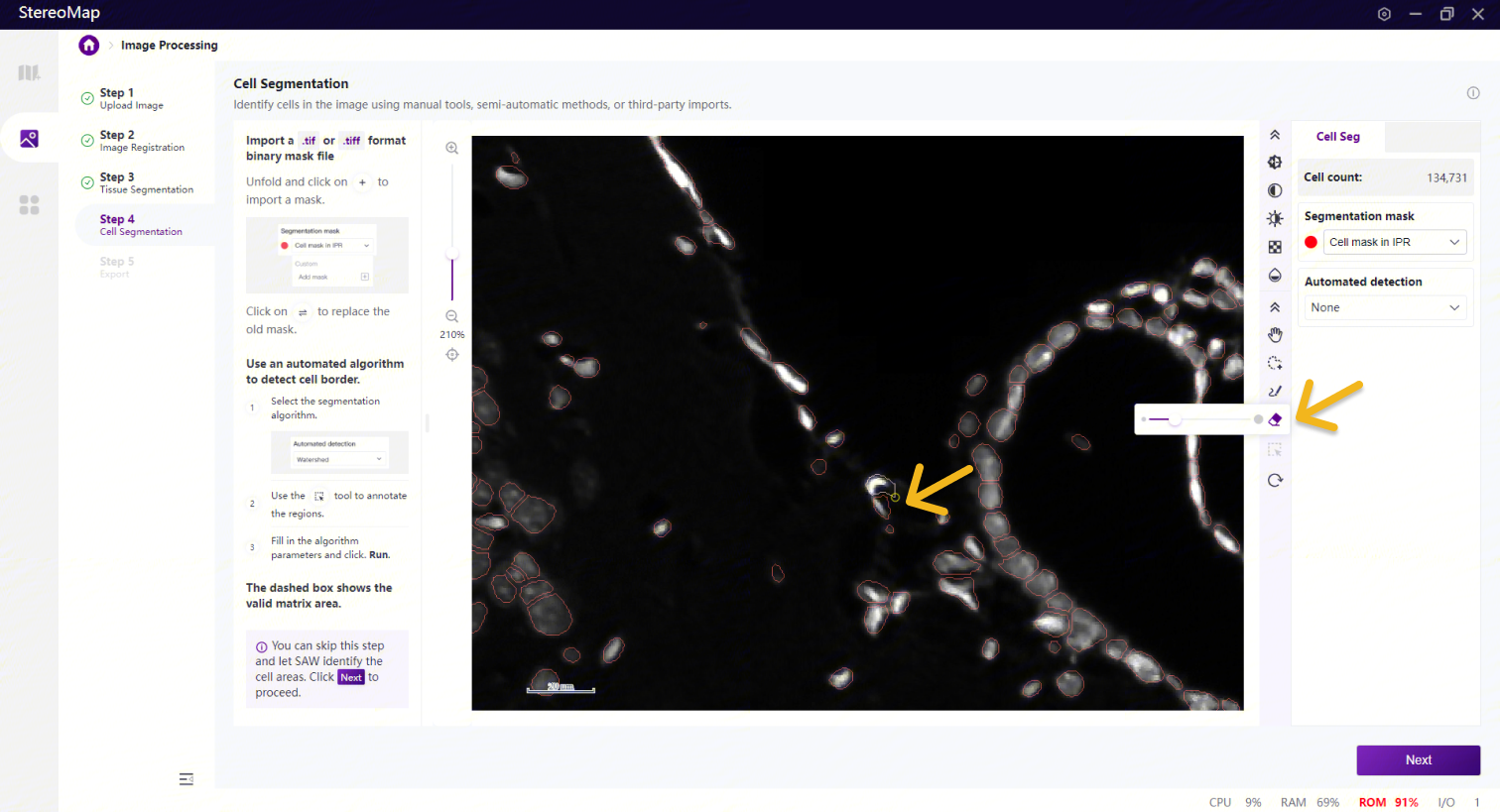
Task: Open the map viewer sidebar icon
Action: click(x=29, y=72)
